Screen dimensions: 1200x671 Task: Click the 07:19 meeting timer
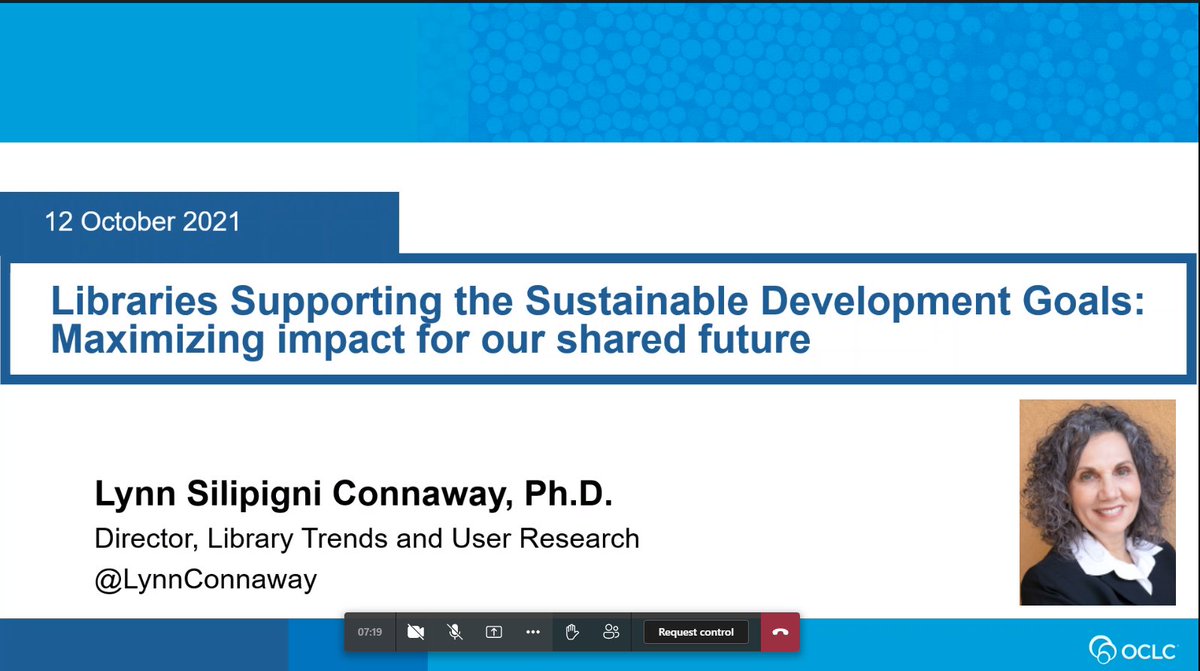tap(370, 632)
